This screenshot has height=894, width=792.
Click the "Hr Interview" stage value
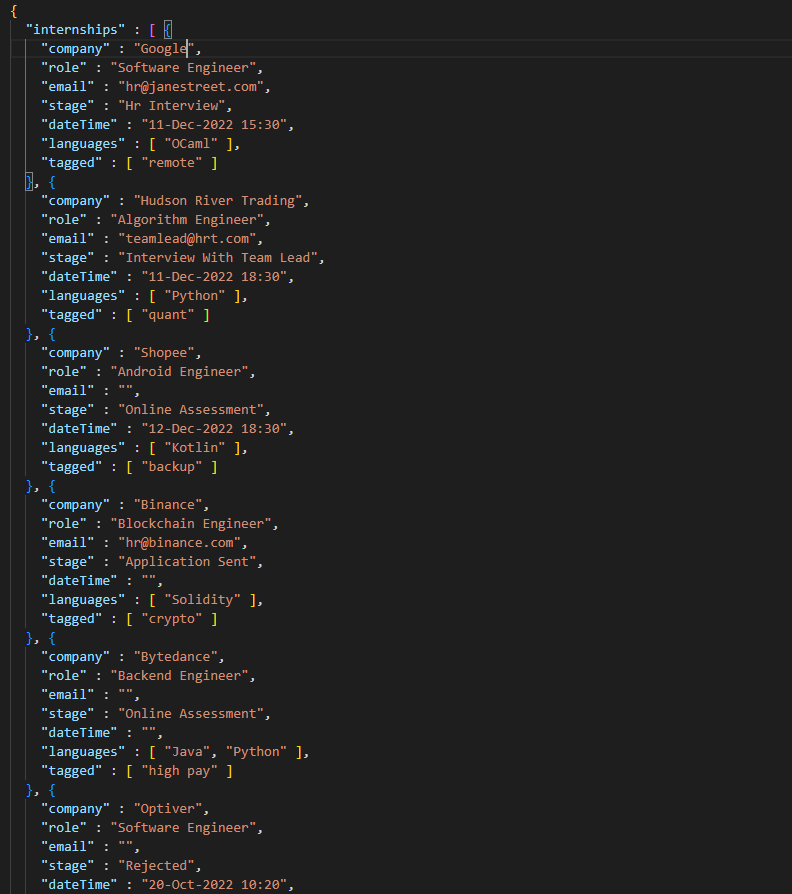172,105
